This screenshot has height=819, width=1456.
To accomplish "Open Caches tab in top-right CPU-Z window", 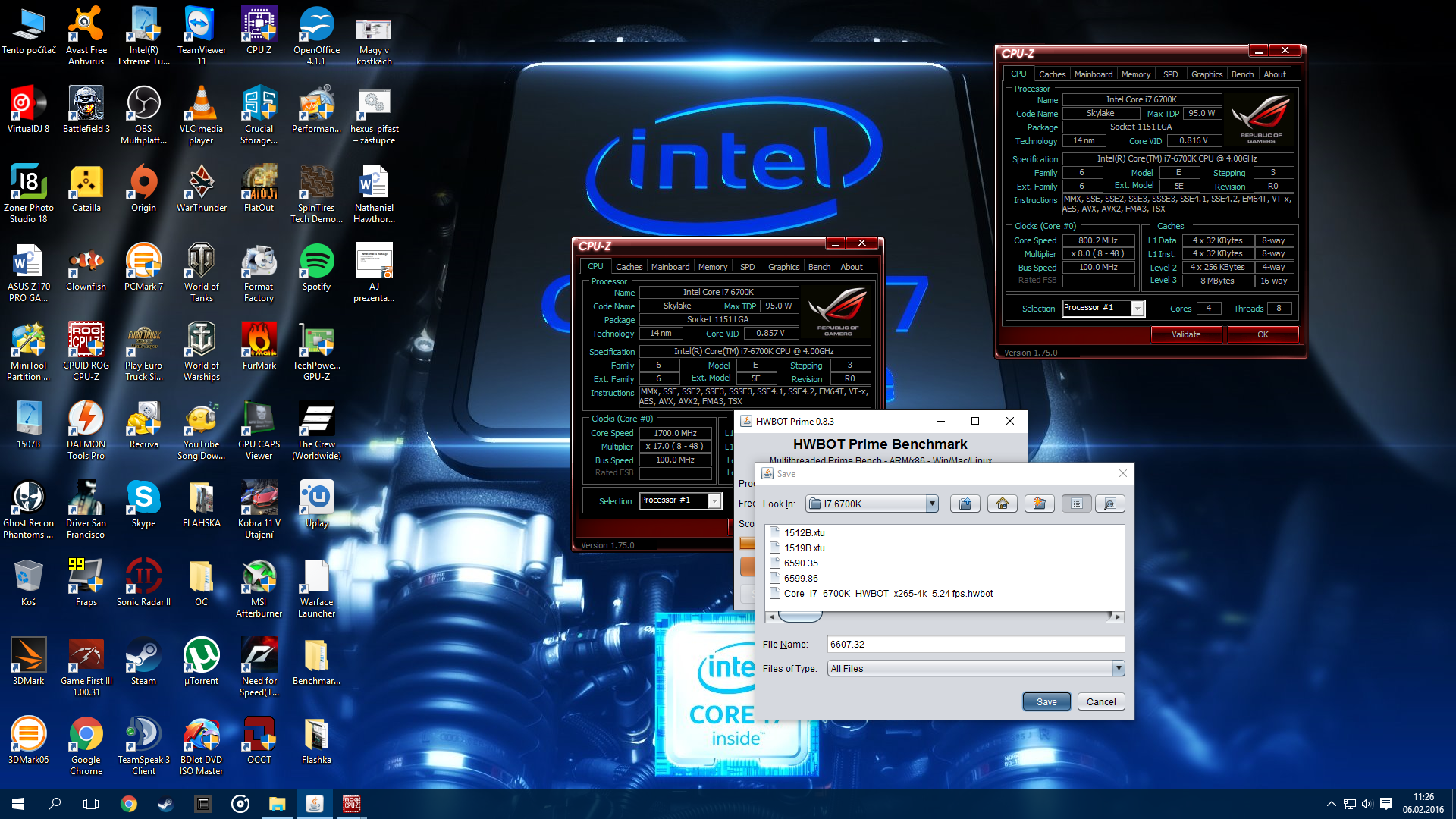I will 1052,74.
